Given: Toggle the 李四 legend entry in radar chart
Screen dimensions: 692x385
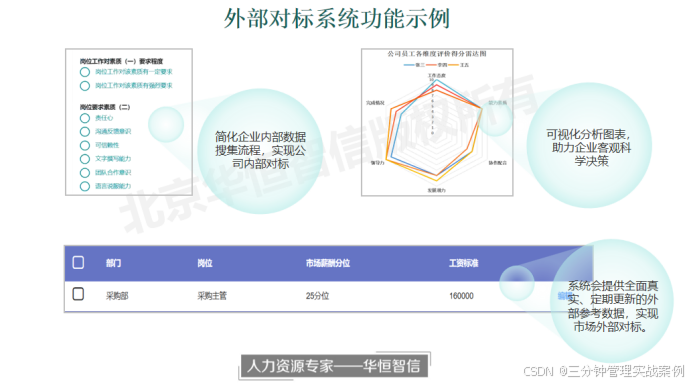Looking at the screenshot, I should [x=437, y=65].
